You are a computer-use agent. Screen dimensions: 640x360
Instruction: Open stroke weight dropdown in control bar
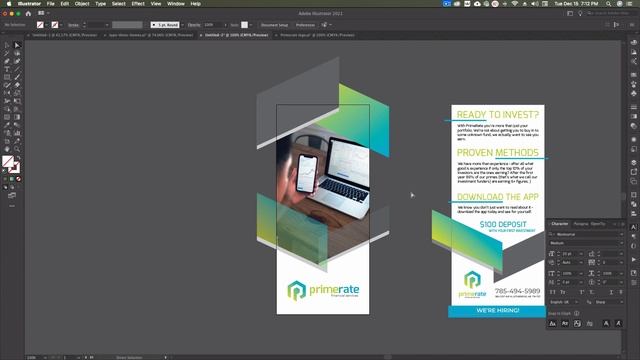pyautogui.click(x=107, y=25)
